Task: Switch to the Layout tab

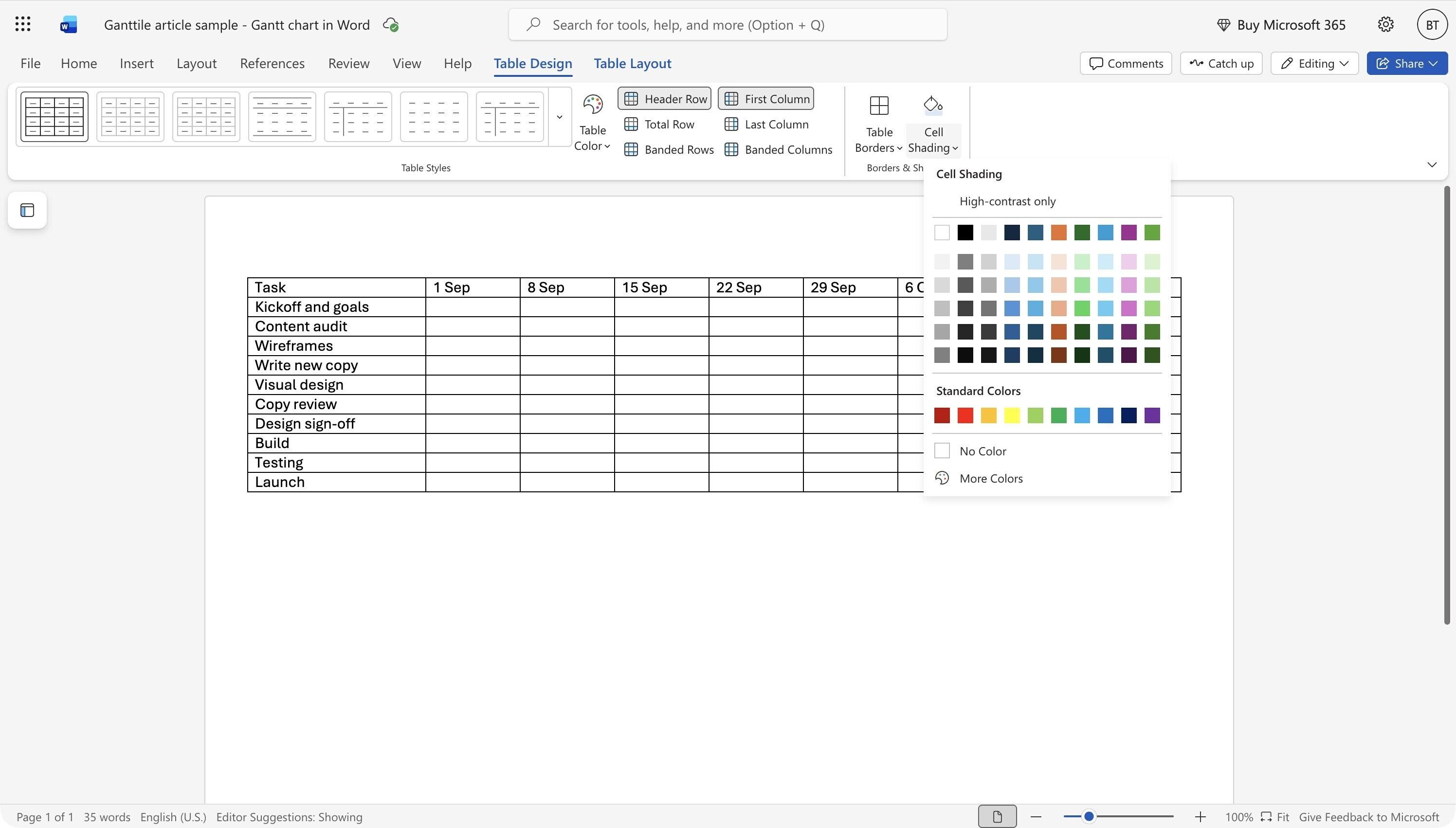Action: (x=196, y=63)
